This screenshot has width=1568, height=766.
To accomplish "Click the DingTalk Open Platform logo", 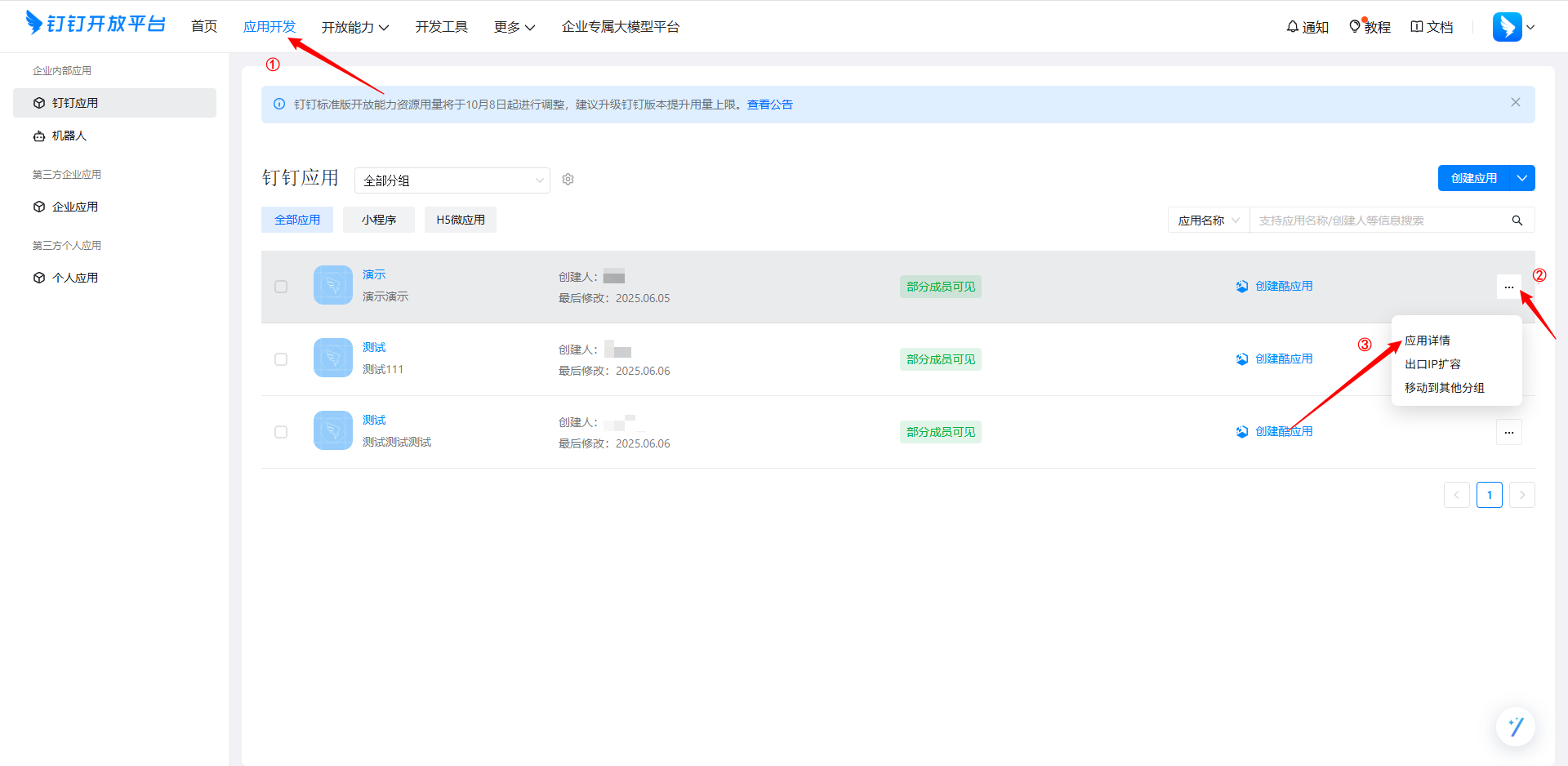I will click(x=96, y=23).
